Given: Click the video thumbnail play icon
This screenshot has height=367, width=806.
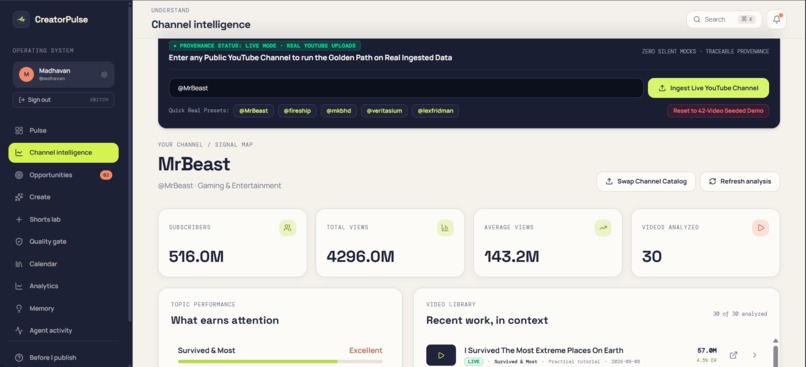Looking at the screenshot, I should pyautogui.click(x=441, y=355).
